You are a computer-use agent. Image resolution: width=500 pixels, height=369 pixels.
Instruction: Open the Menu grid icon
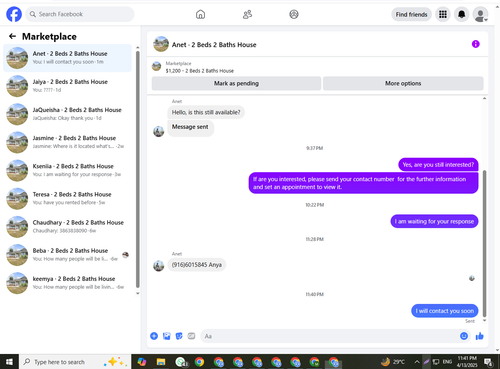[x=443, y=14]
